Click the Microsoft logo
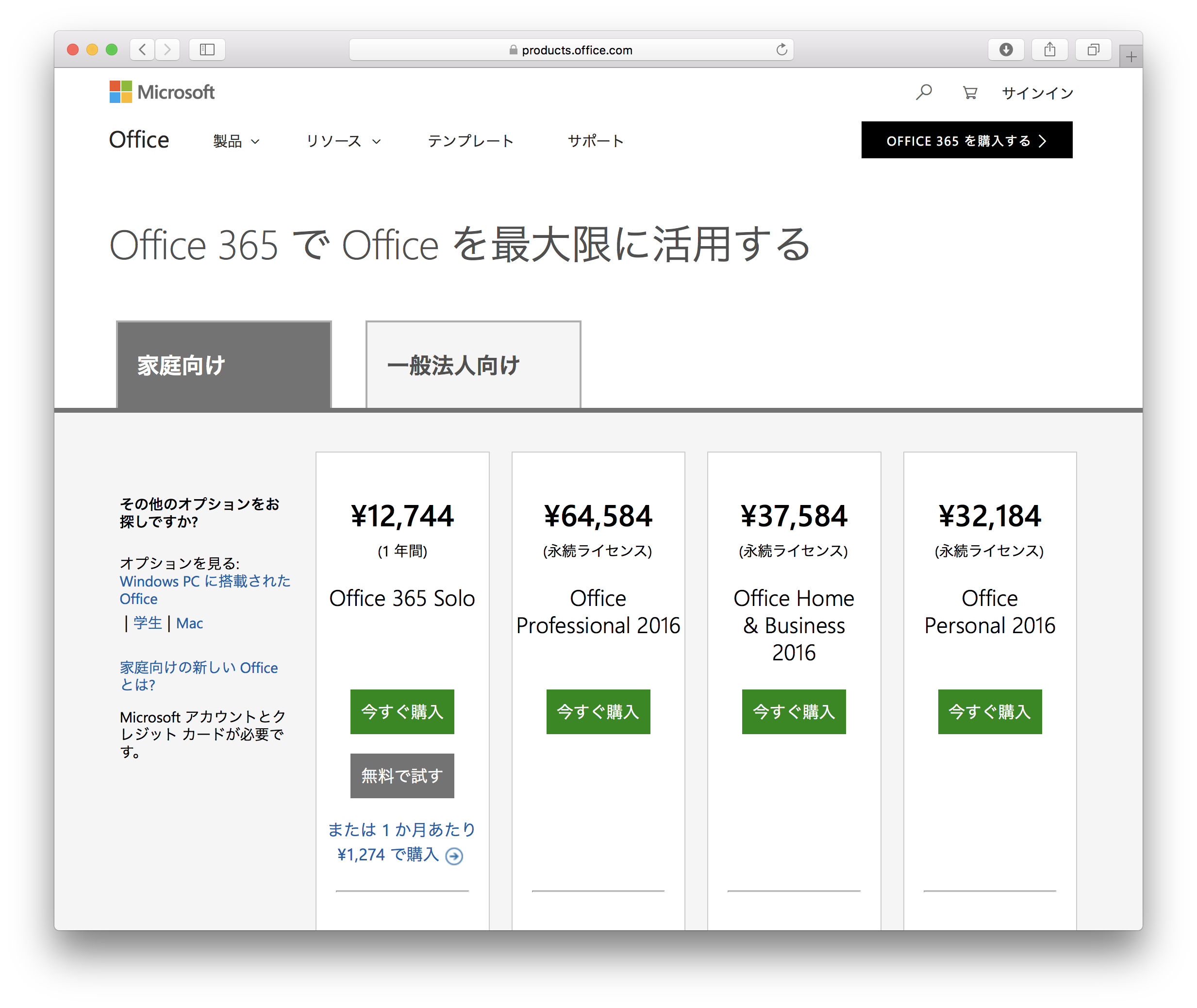This screenshot has width=1197, height=1008. [x=162, y=92]
